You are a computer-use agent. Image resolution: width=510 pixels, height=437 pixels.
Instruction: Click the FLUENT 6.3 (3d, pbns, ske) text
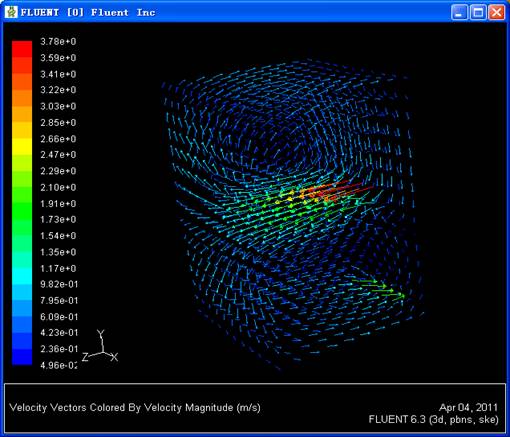[x=434, y=419]
